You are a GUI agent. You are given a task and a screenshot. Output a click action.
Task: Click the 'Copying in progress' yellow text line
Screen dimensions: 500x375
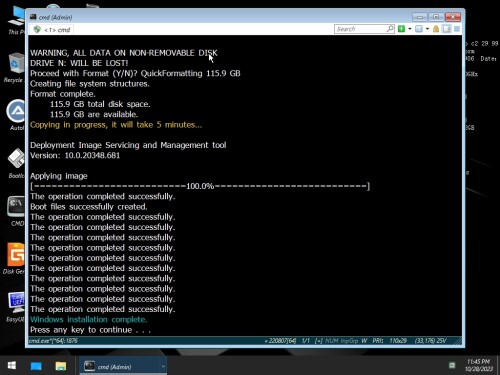(116, 125)
